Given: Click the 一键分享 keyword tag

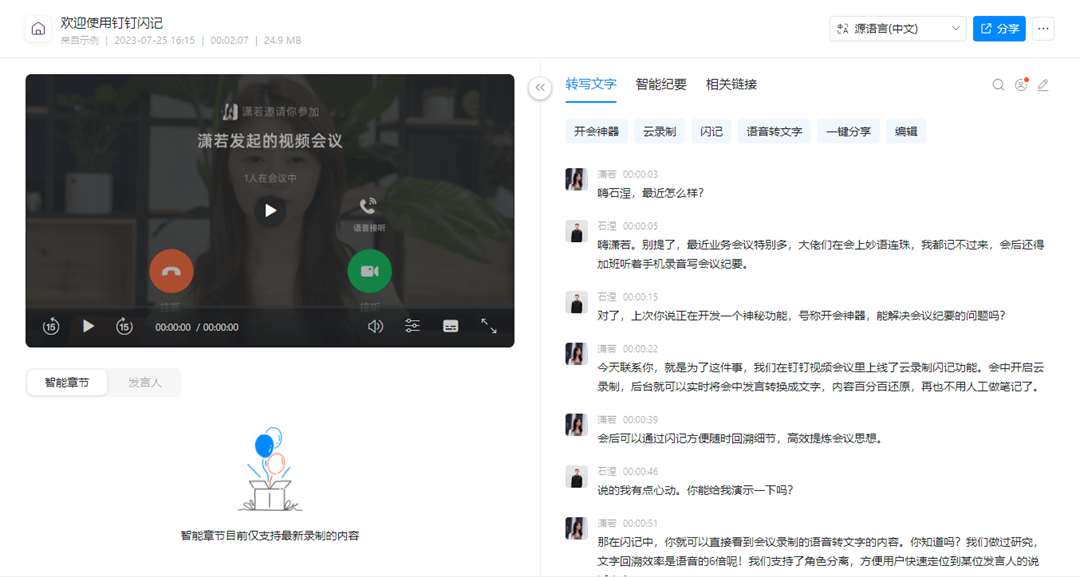Looking at the screenshot, I should (x=849, y=132).
